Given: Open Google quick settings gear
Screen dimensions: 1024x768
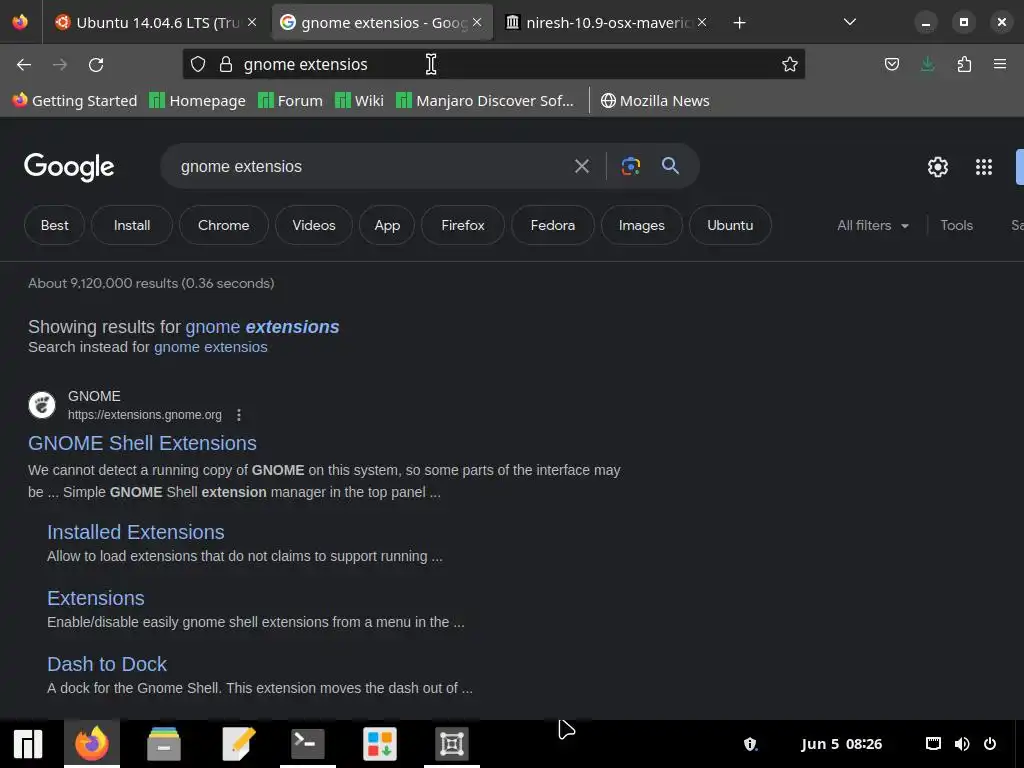Looking at the screenshot, I should pyautogui.click(x=938, y=167).
